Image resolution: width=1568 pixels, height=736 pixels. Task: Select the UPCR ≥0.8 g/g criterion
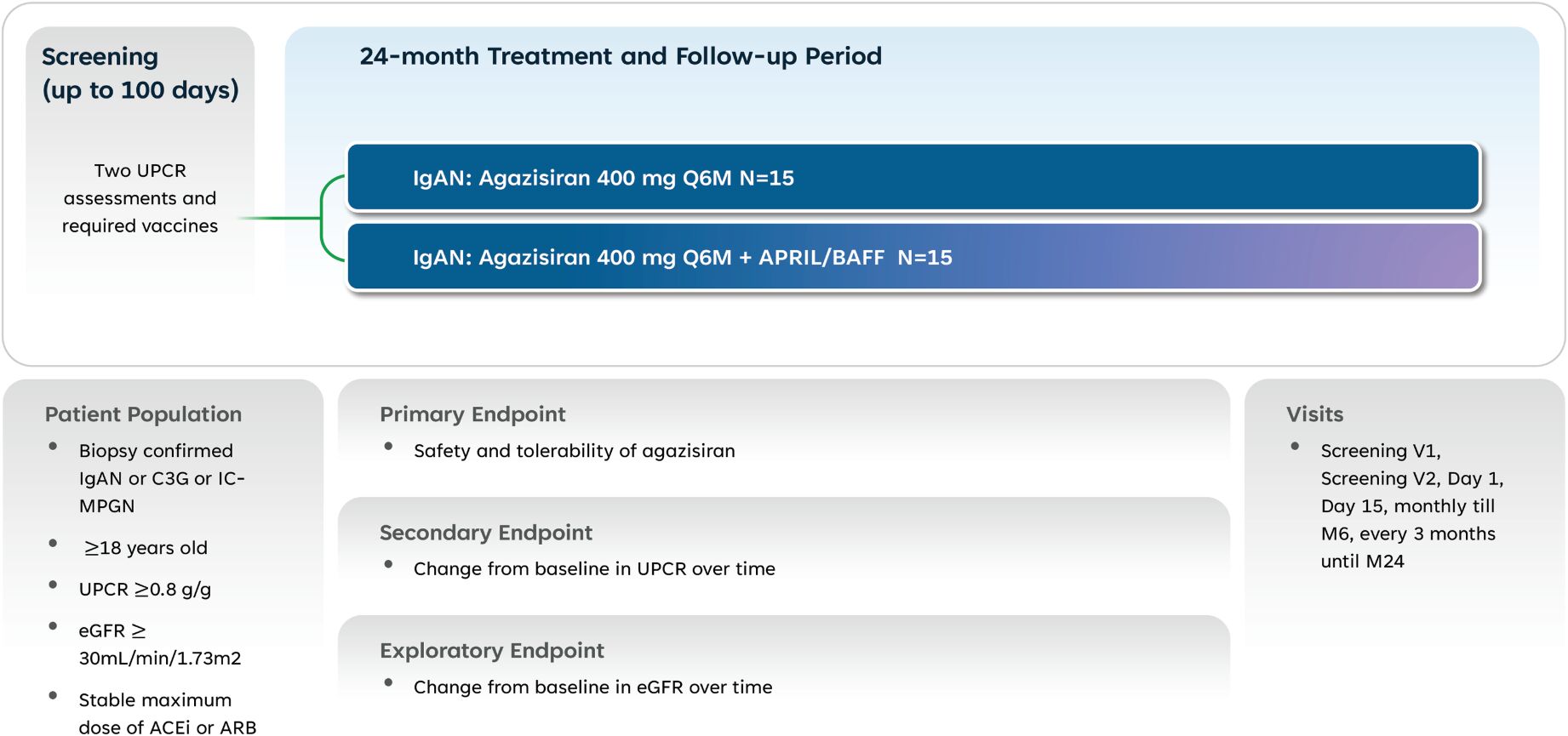pyautogui.click(x=145, y=590)
